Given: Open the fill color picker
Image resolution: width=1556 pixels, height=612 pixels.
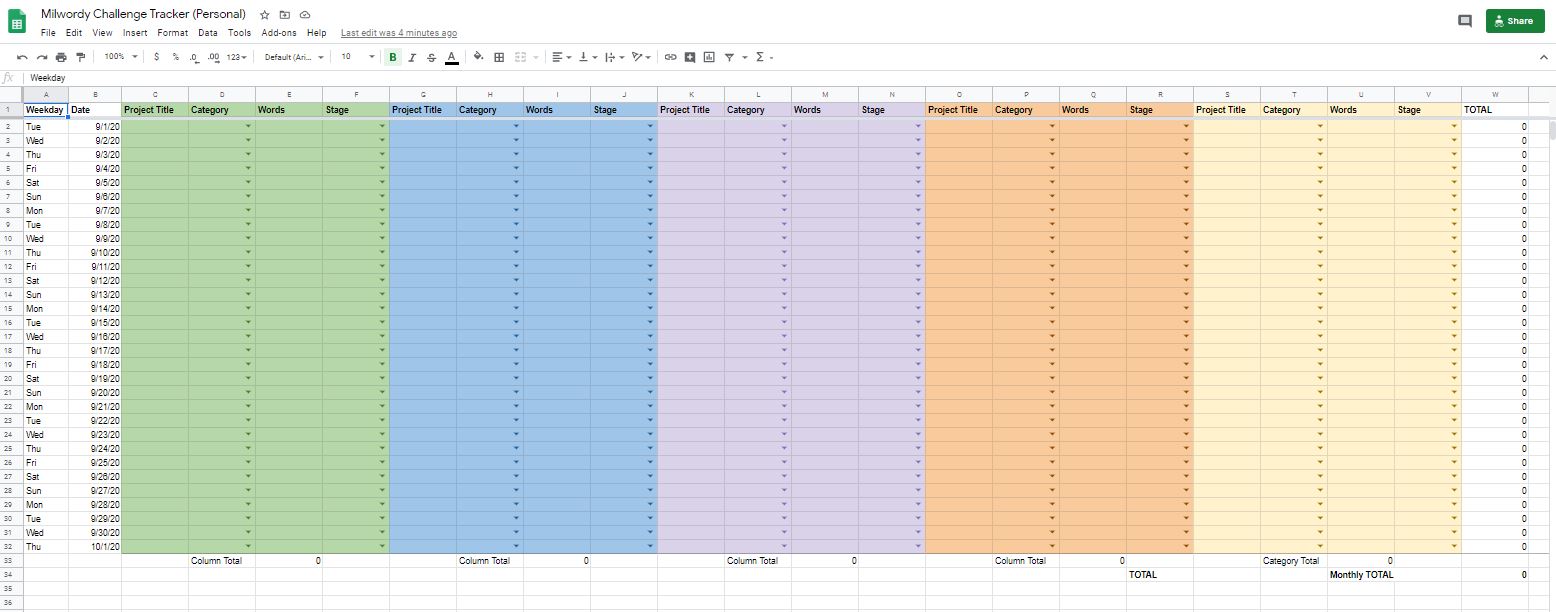Looking at the screenshot, I should (x=478, y=57).
